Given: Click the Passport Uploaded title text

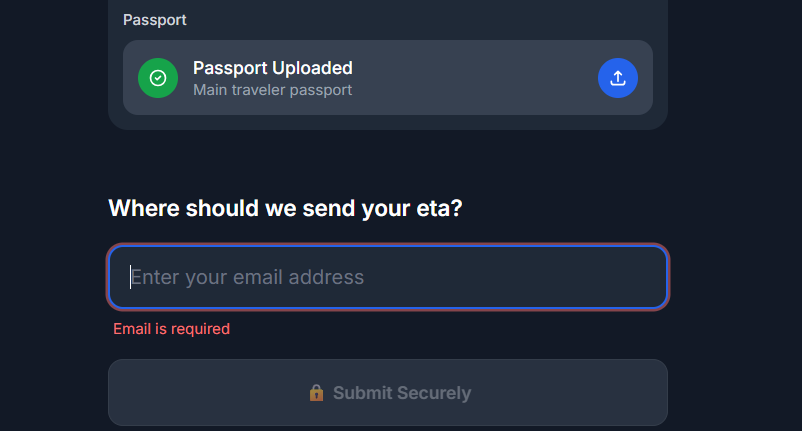Looking at the screenshot, I should 272,68.
